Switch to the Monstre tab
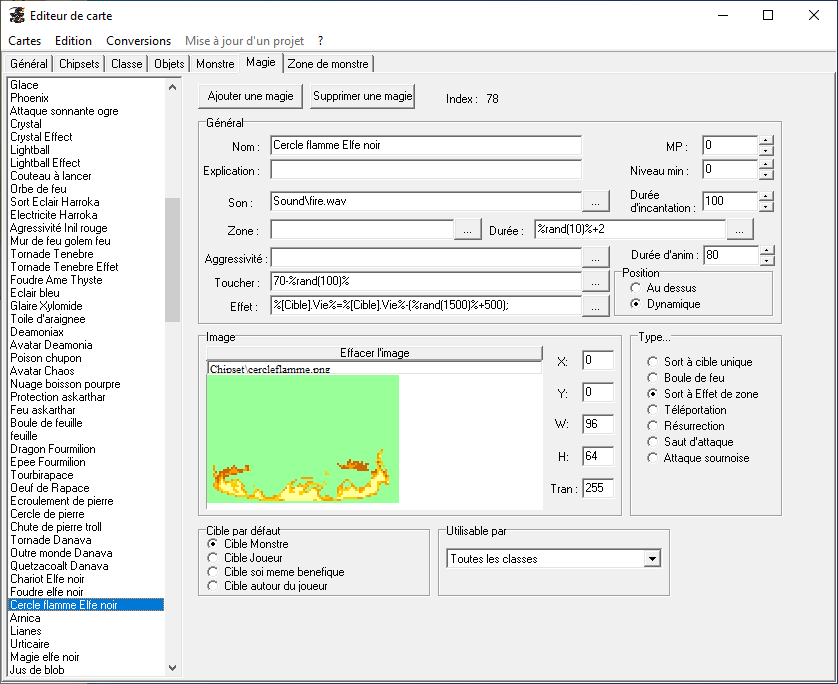 point(215,64)
